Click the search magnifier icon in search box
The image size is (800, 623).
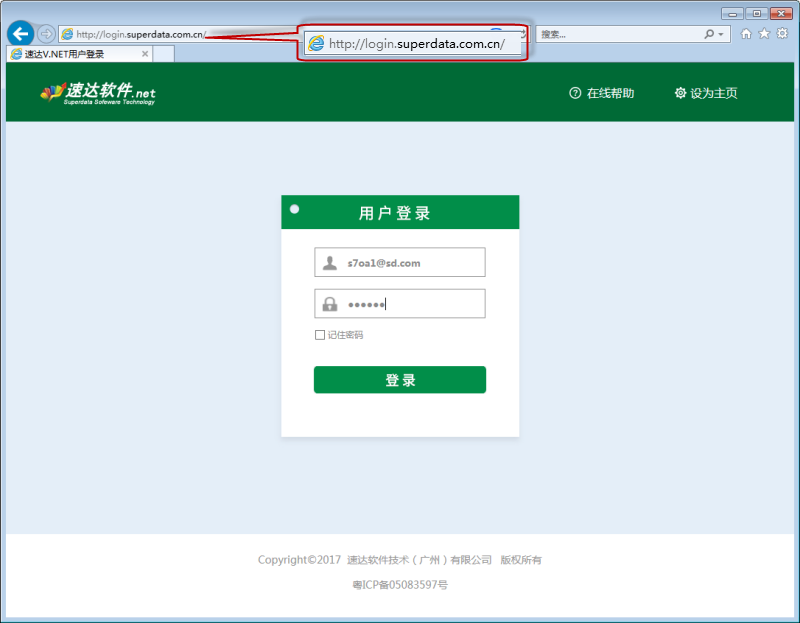pyautogui.click(x=709, y=34)
